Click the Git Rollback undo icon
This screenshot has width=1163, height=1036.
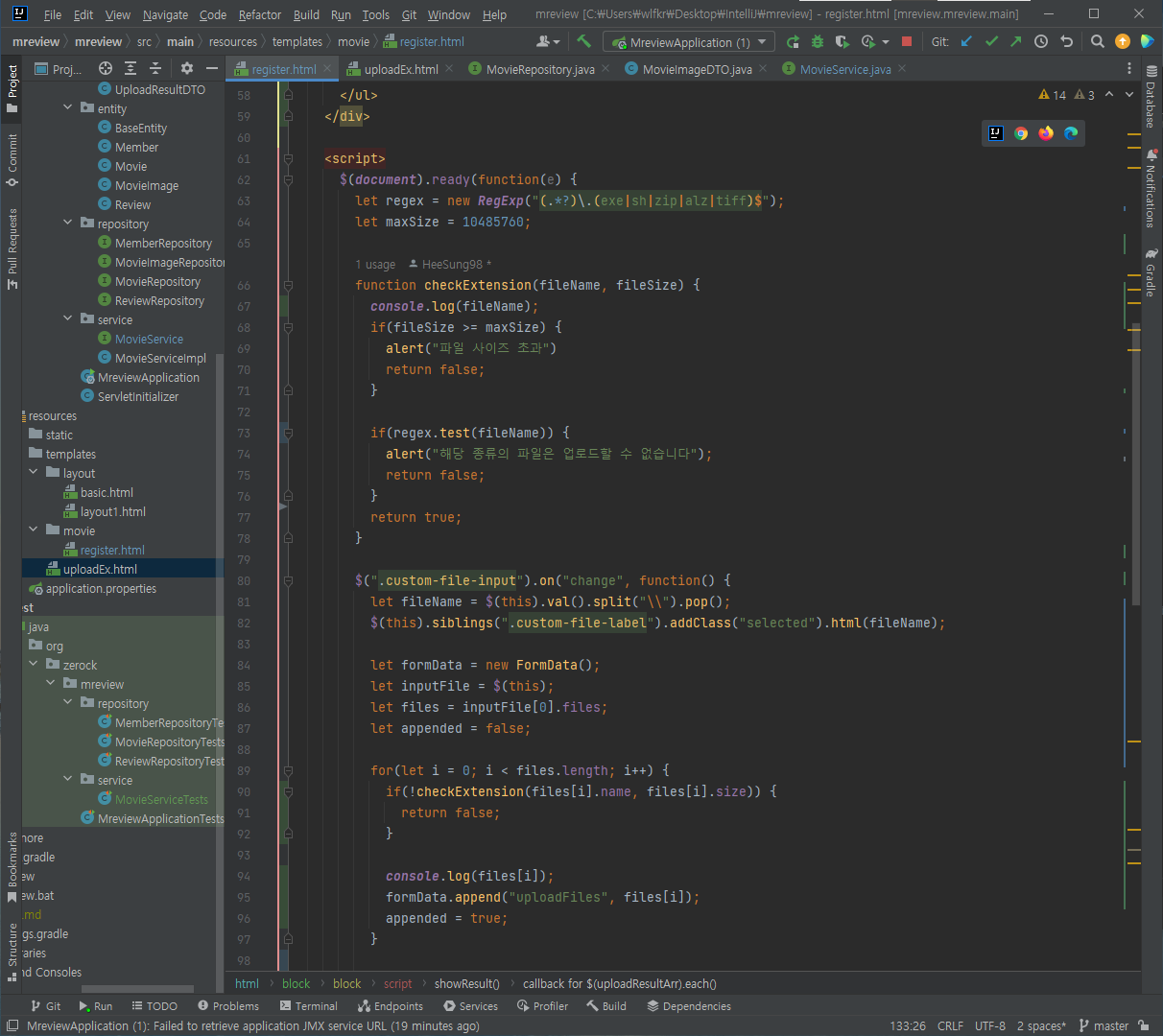[1066, 41]
